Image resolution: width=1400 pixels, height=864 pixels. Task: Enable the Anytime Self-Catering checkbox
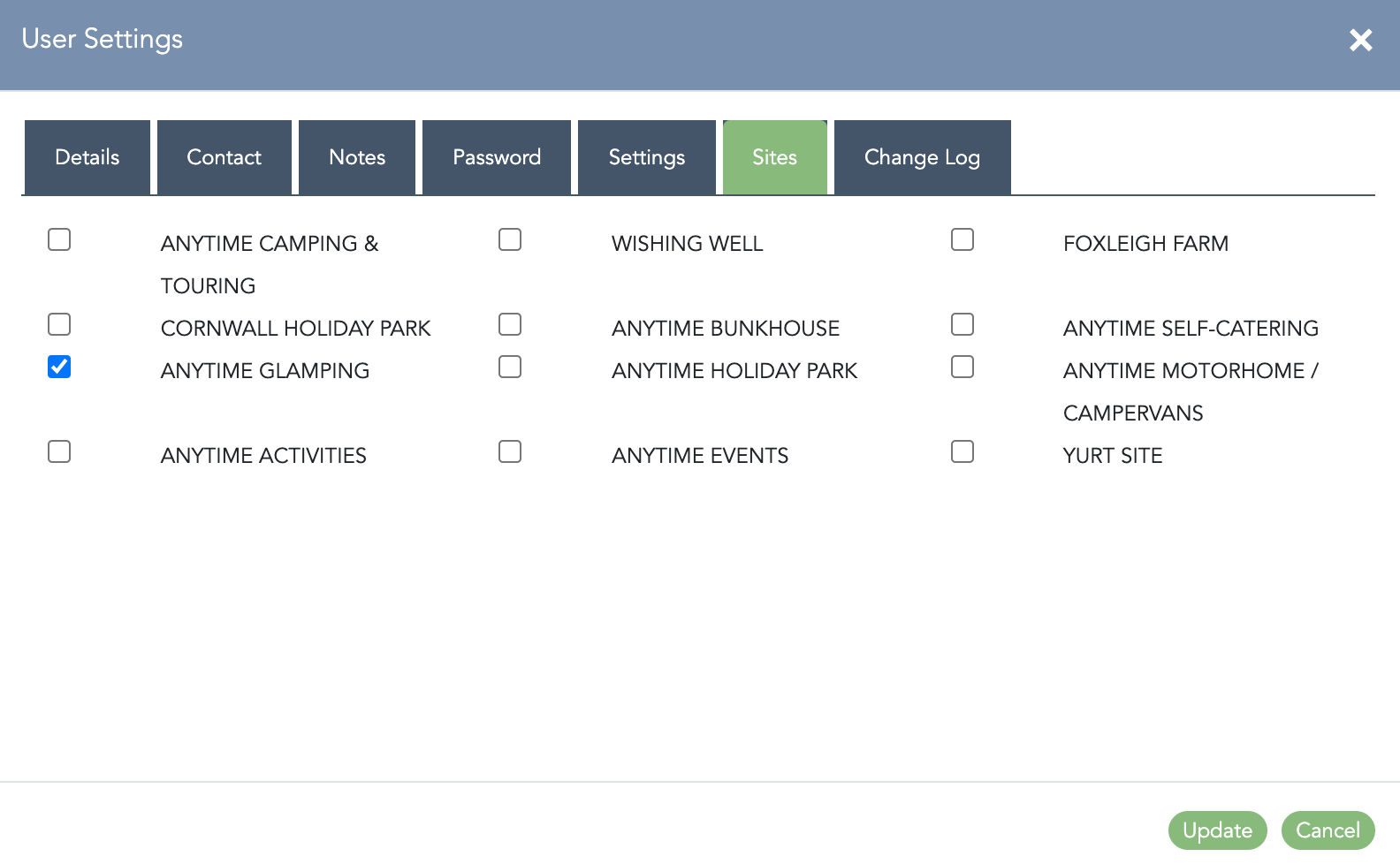point(962,324)
